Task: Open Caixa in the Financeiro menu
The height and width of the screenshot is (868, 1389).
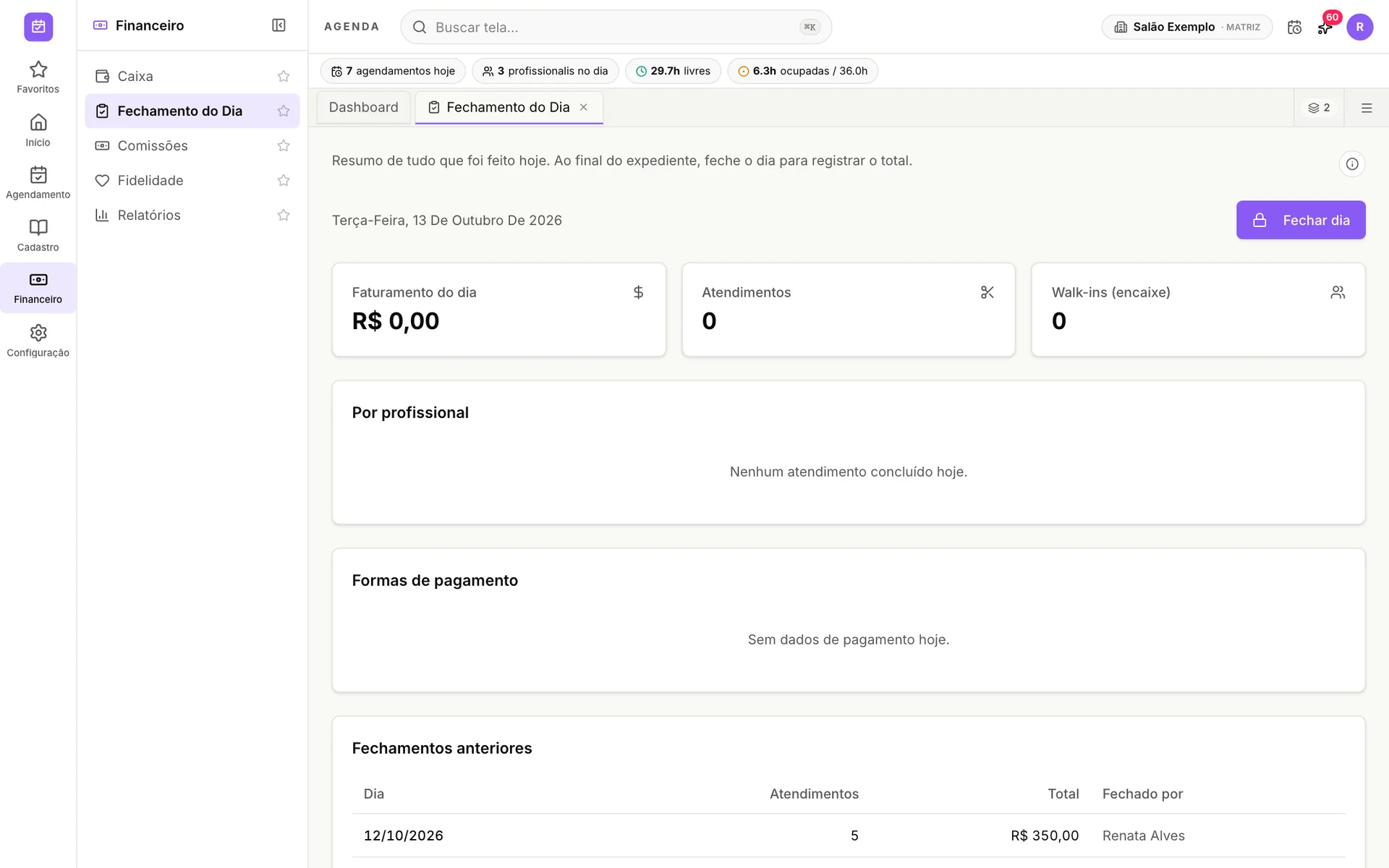Action: pos(192,76)
